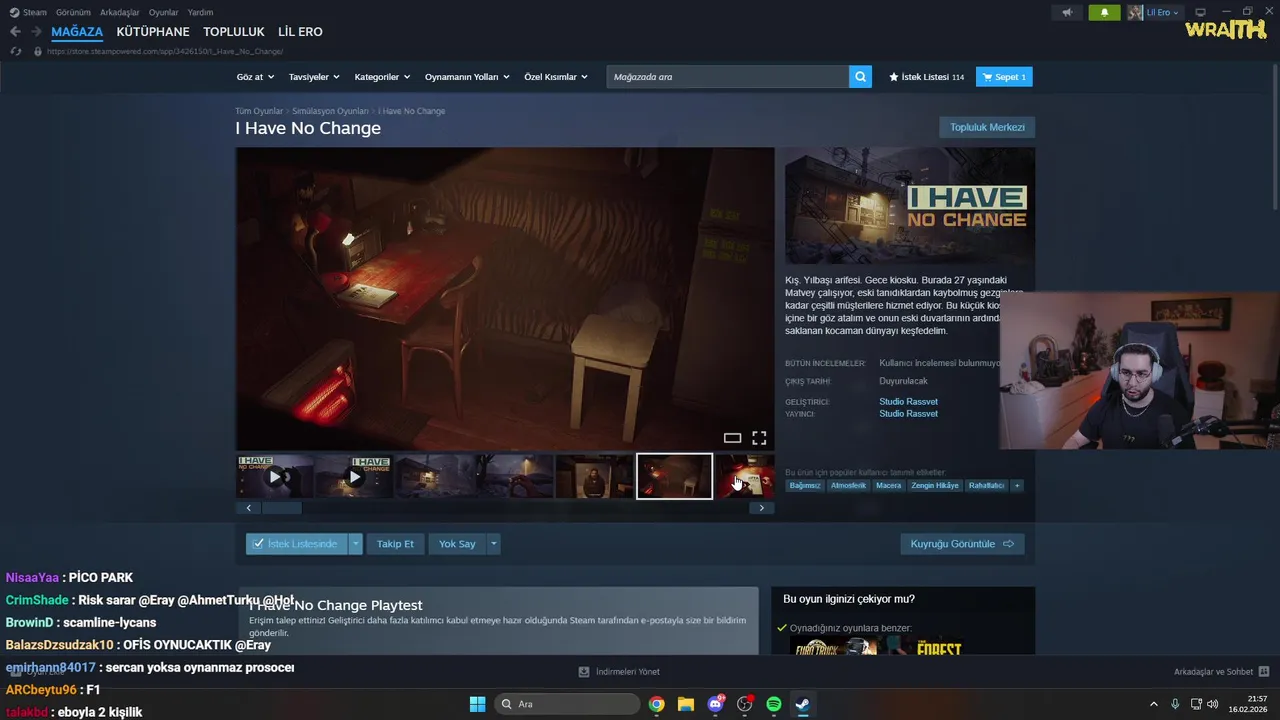Open the Arkadaşlar menu

pos(120,12)
